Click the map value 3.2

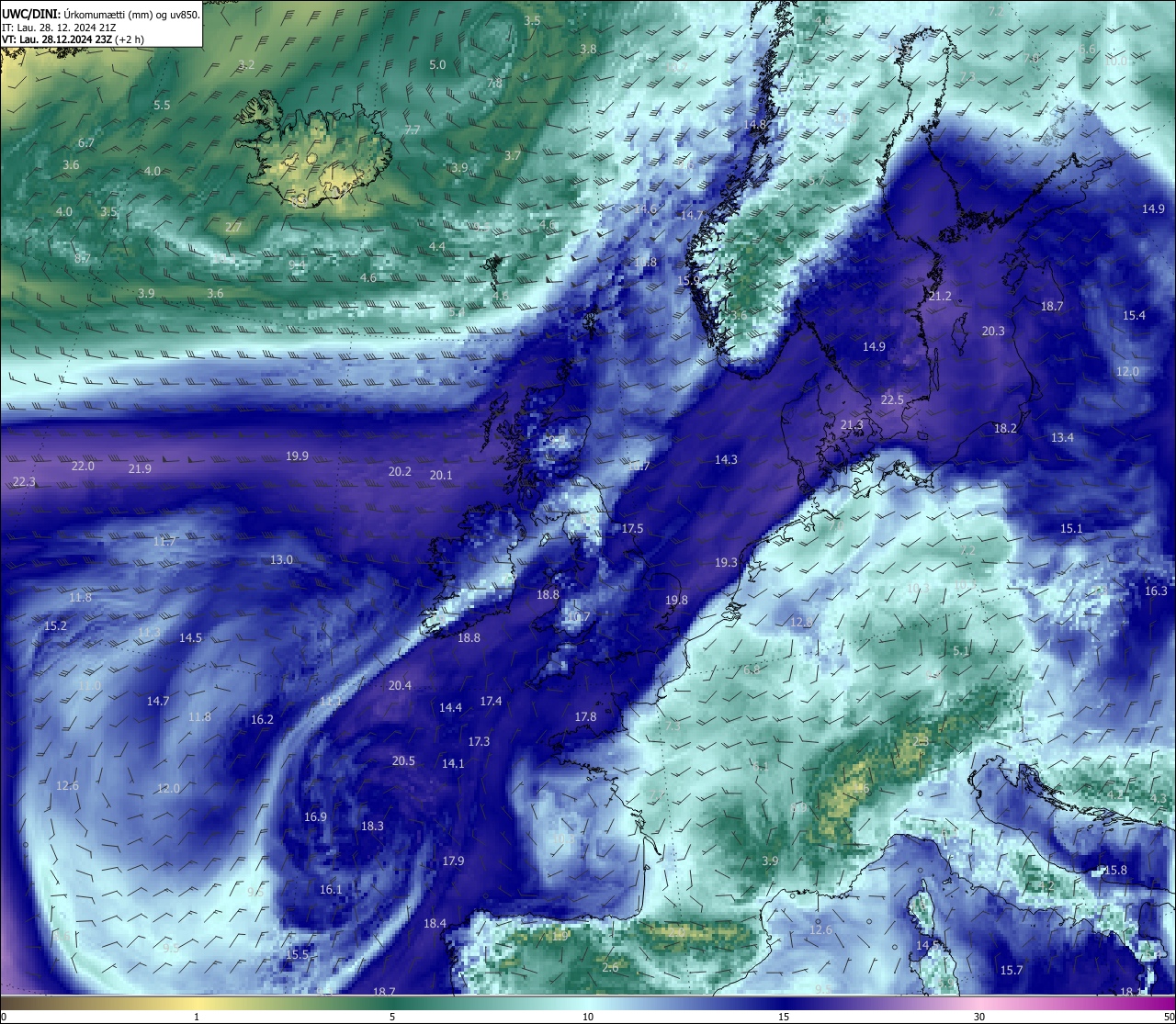pos(246,65)
